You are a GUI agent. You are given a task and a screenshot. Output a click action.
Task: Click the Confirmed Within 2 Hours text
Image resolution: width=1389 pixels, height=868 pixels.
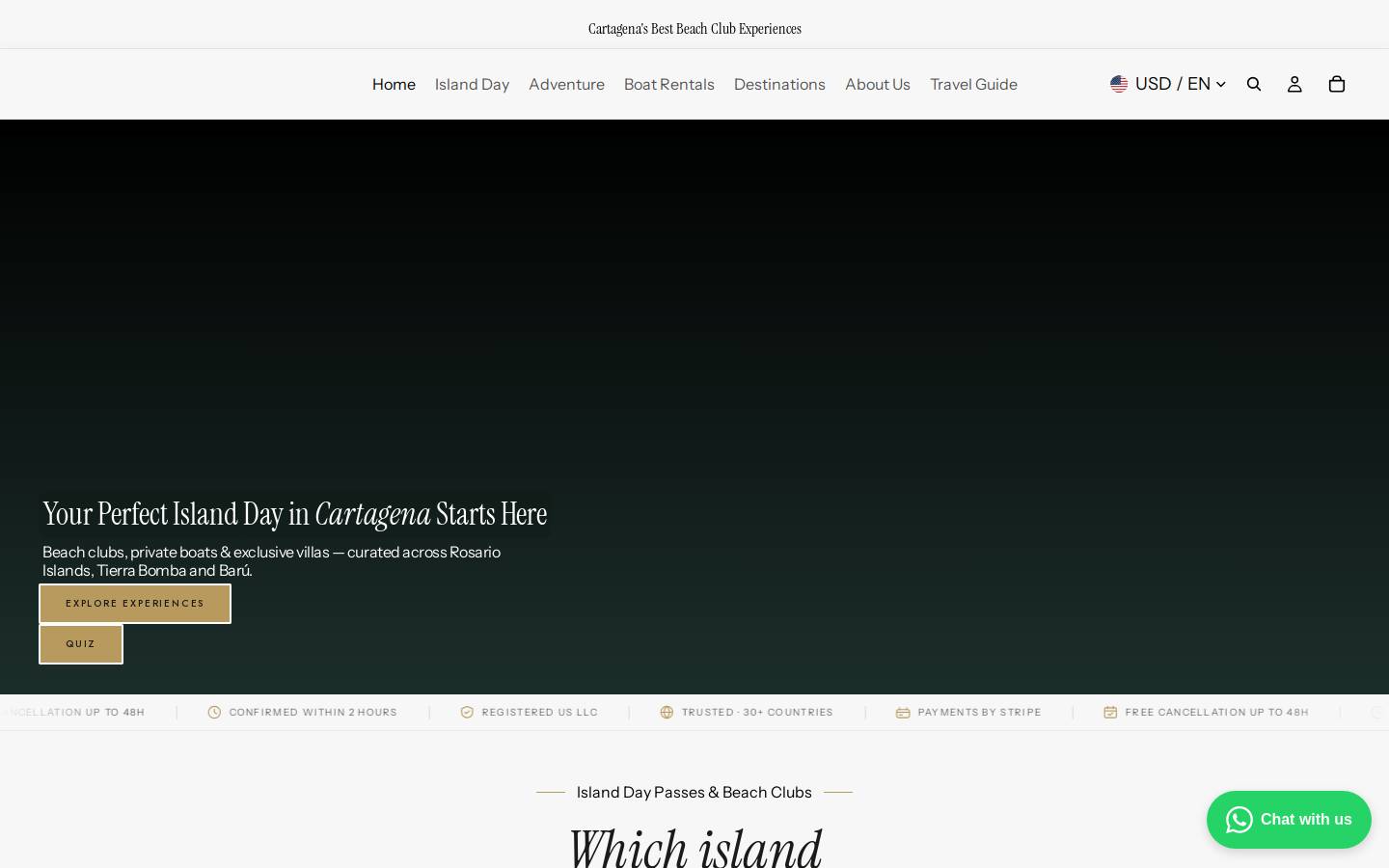click(x=313, y=712)
